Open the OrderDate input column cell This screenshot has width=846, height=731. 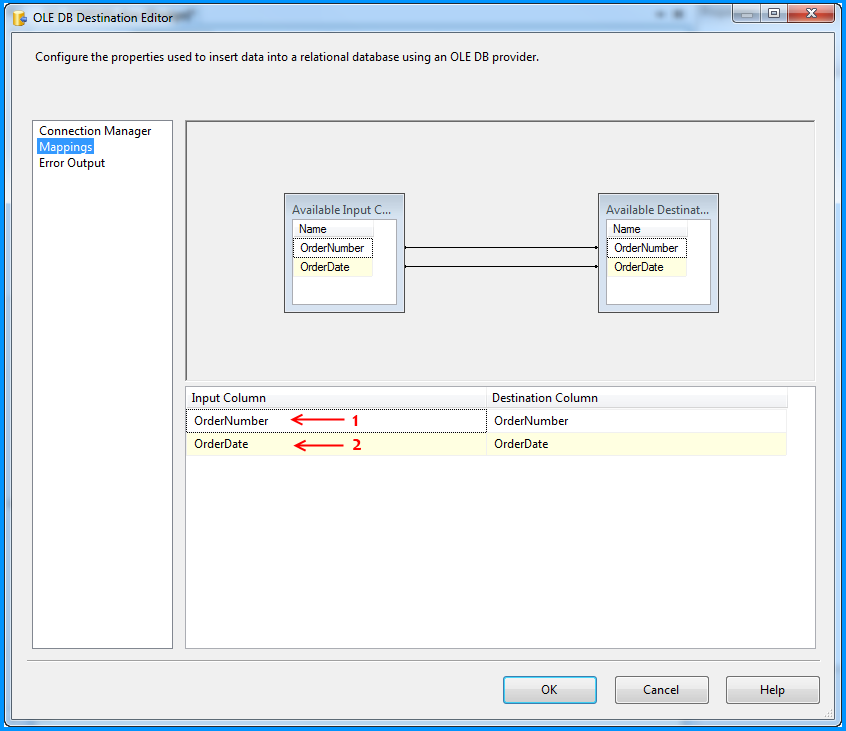pyautogui.click(x=336, y=444)
